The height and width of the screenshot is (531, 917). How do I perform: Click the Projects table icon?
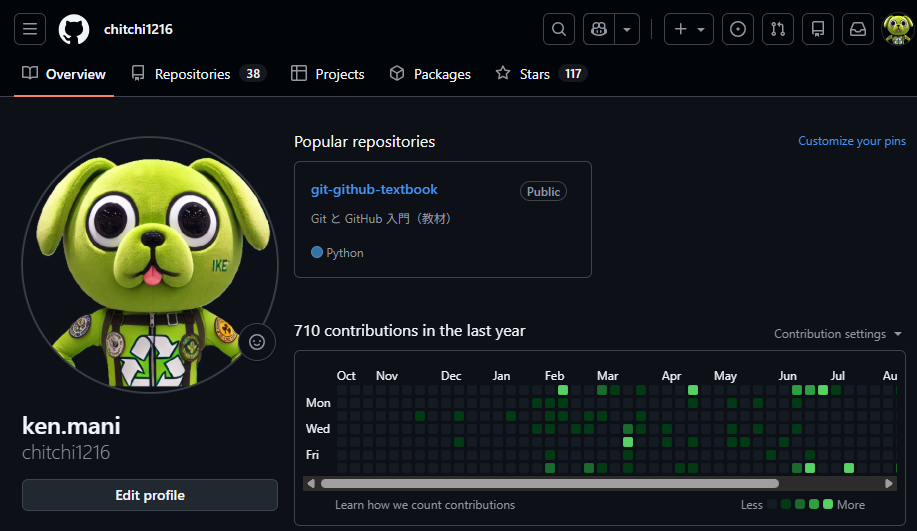(x=299, y=73)
